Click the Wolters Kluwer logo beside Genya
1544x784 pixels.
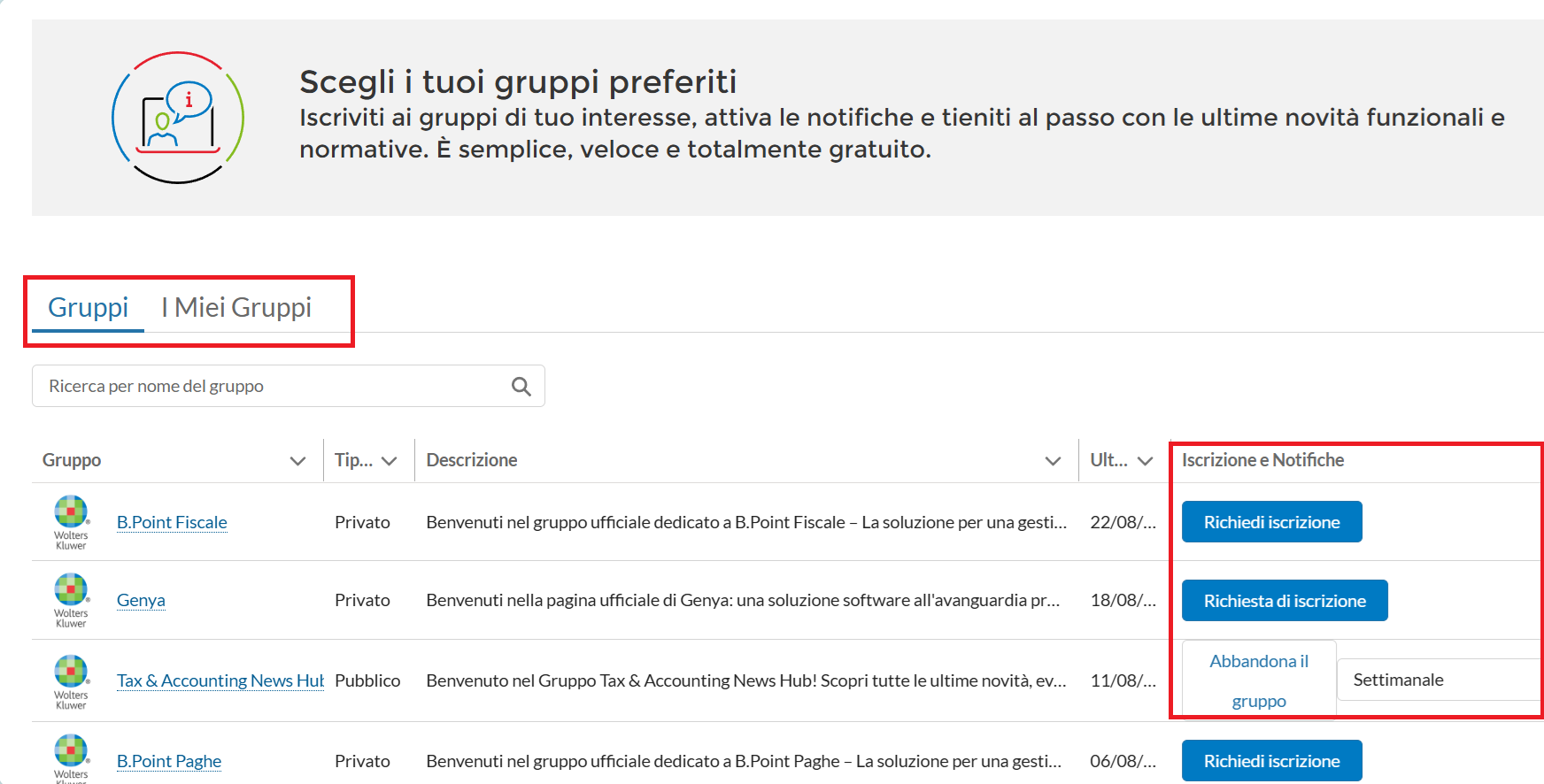(x=71, y=600)
